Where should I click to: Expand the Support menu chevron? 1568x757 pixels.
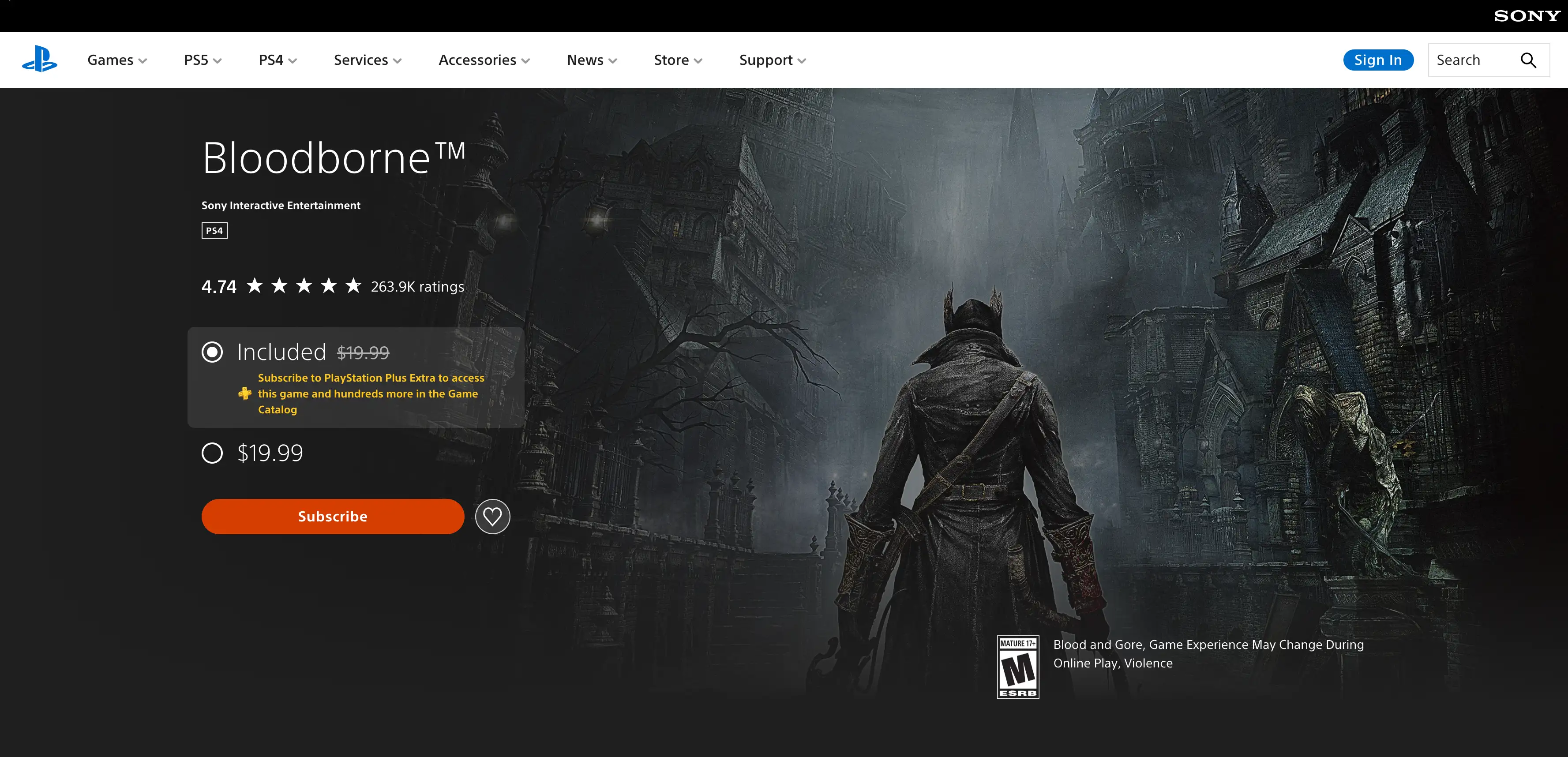[x=802, y=61]
